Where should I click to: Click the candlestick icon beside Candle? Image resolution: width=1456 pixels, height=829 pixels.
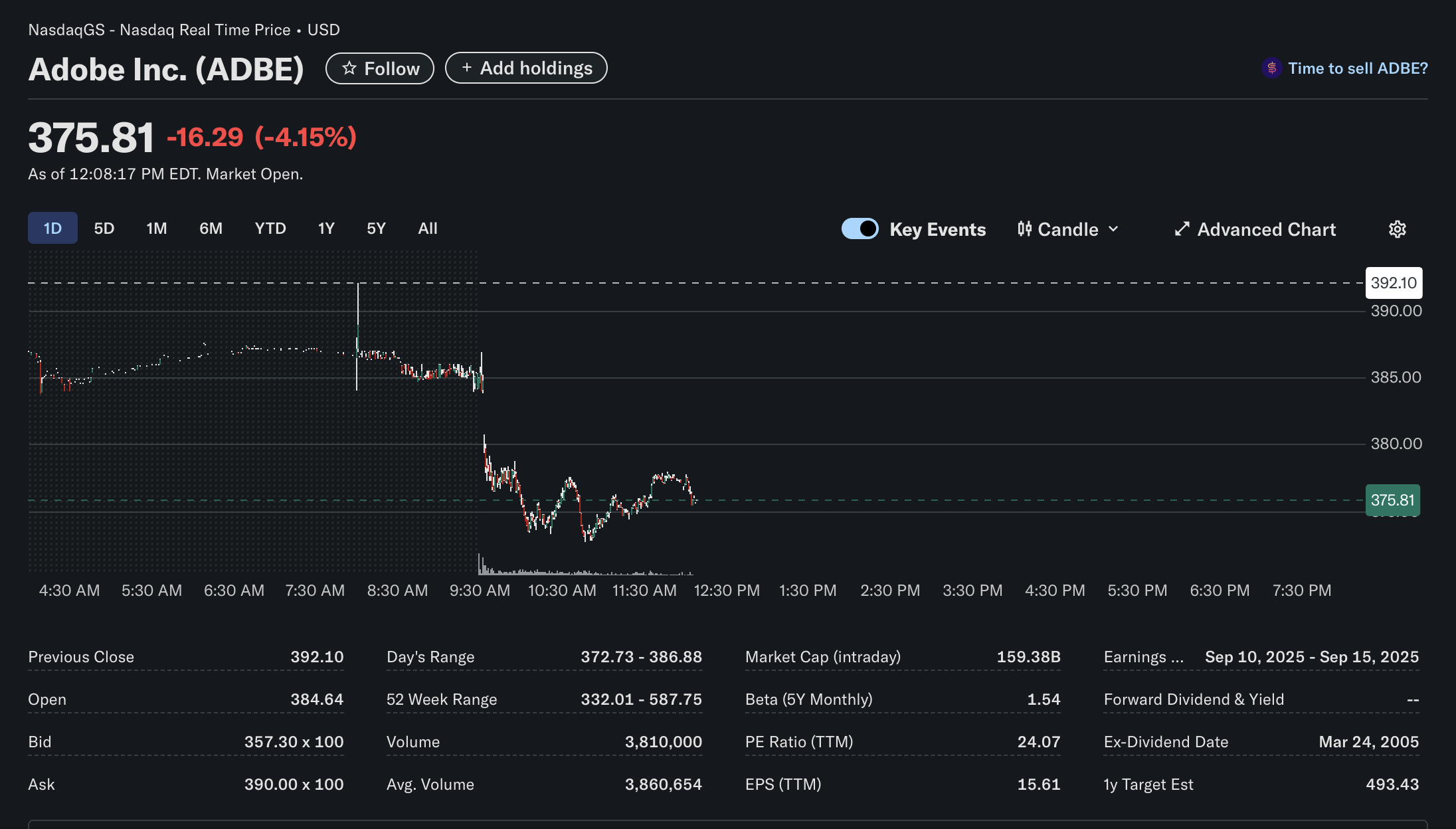tap(1024, 229)
